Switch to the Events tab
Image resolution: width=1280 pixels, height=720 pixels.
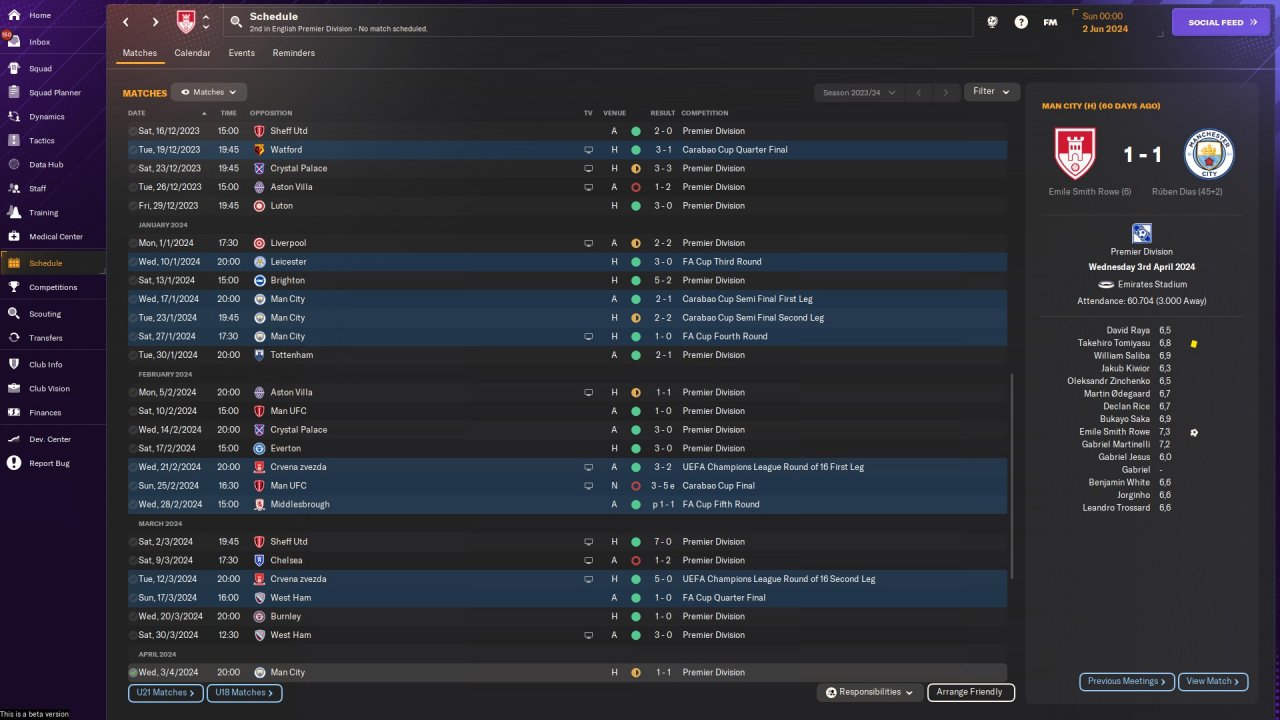coord(241,53)
